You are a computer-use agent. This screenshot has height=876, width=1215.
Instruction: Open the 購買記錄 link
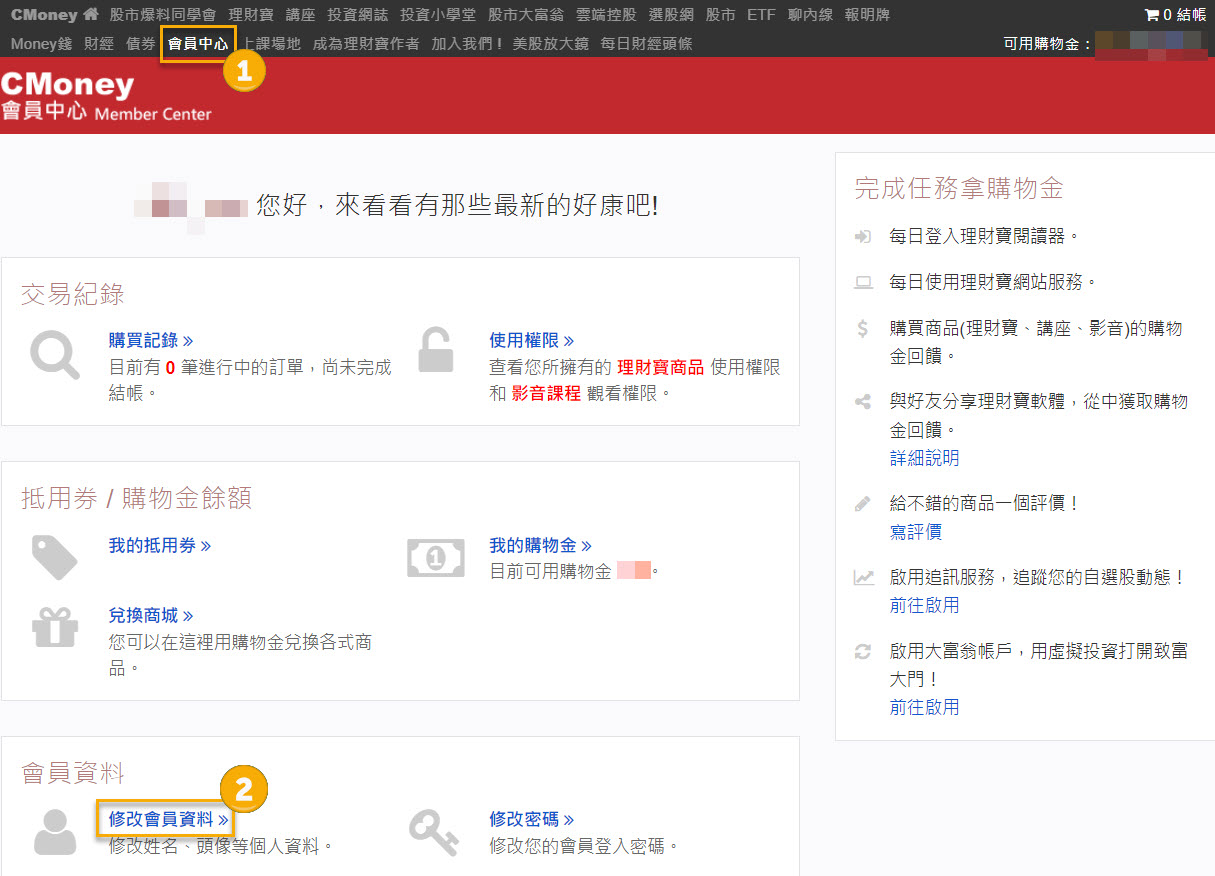(151, 341)
